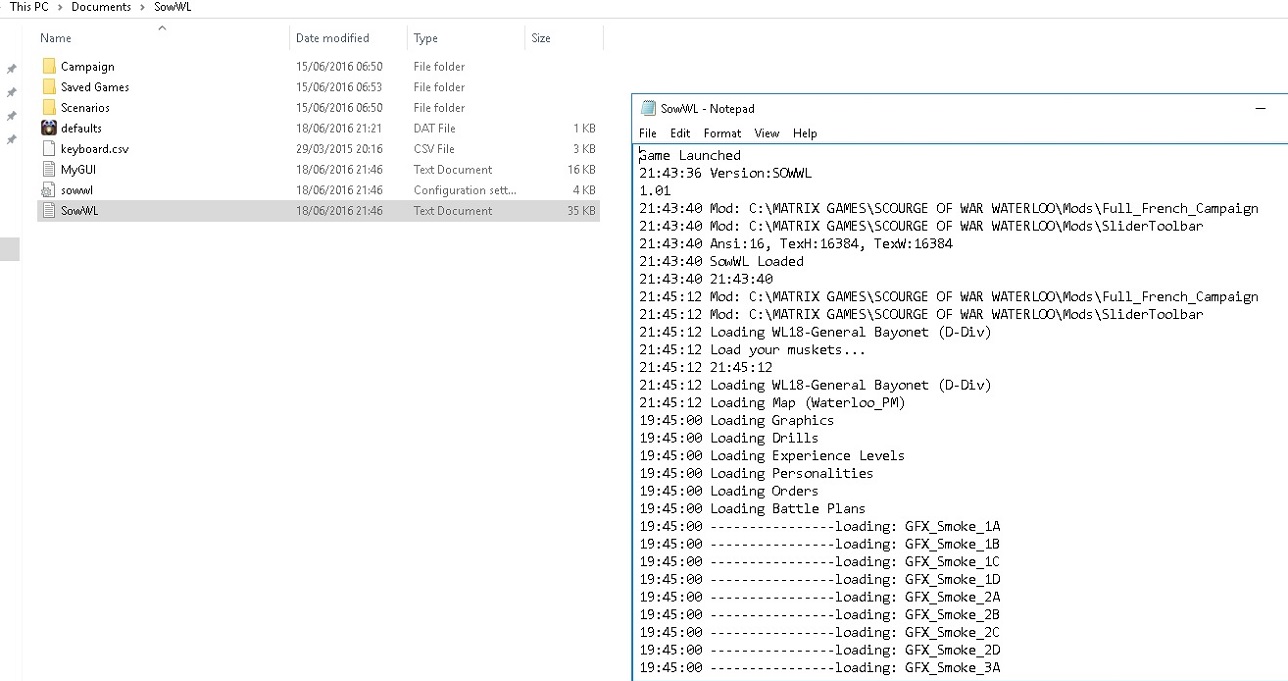Click the 'Loading Drills' log line
The height and width of the screenshot is (681, 1288).
[729, 438]
